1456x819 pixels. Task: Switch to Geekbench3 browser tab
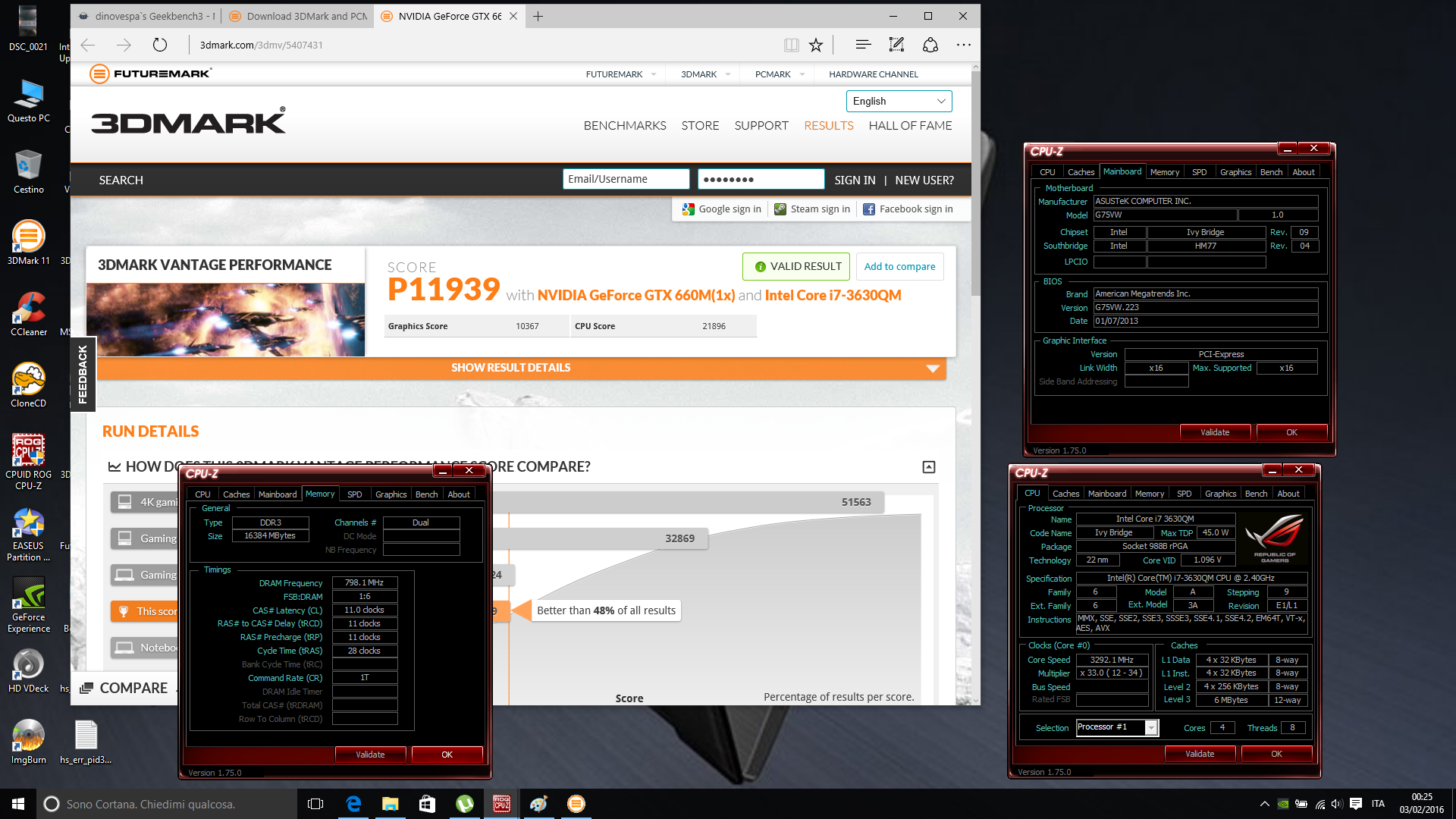tap(146, 16)
